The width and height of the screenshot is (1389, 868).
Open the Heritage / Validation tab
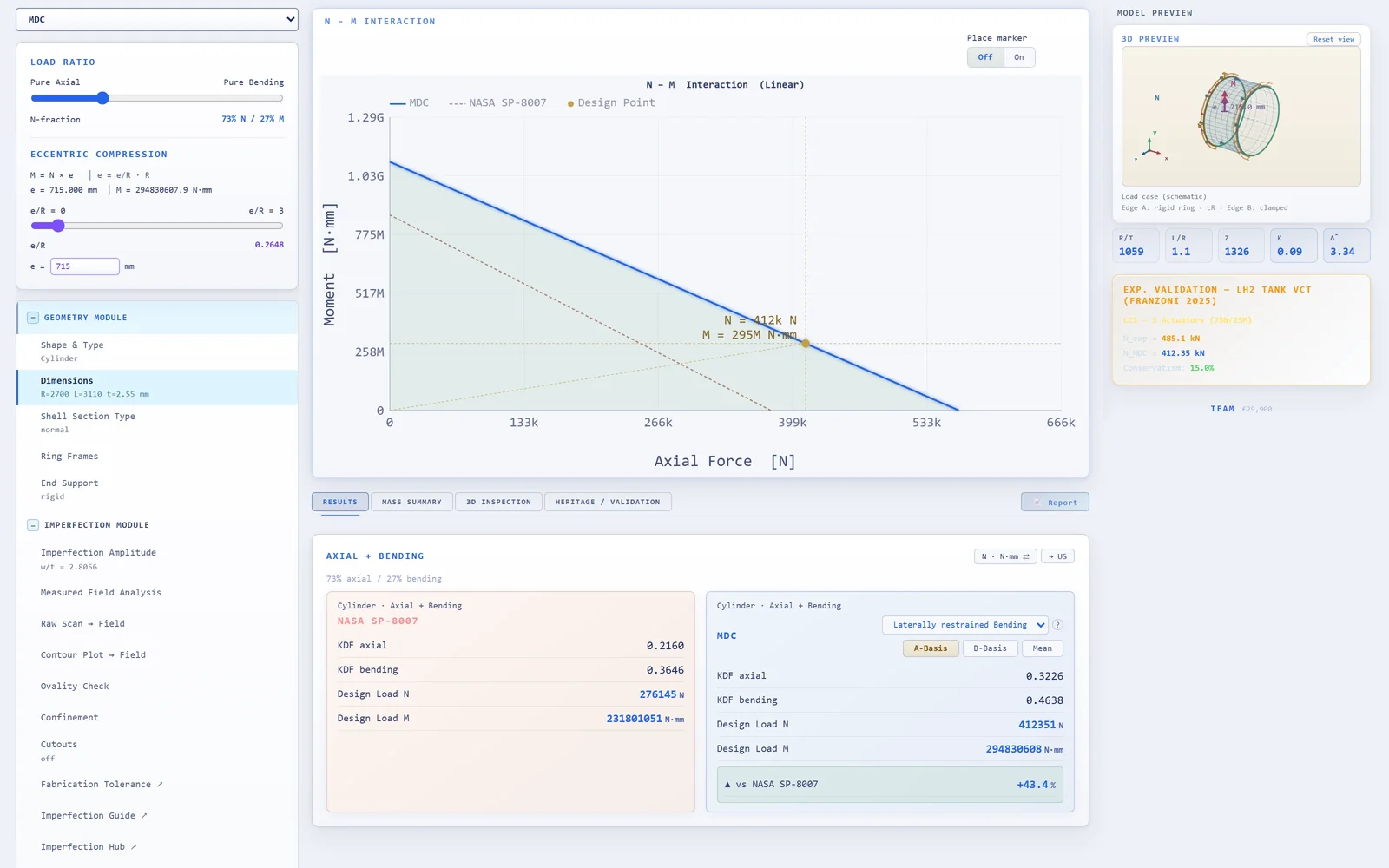click(608, 502)
